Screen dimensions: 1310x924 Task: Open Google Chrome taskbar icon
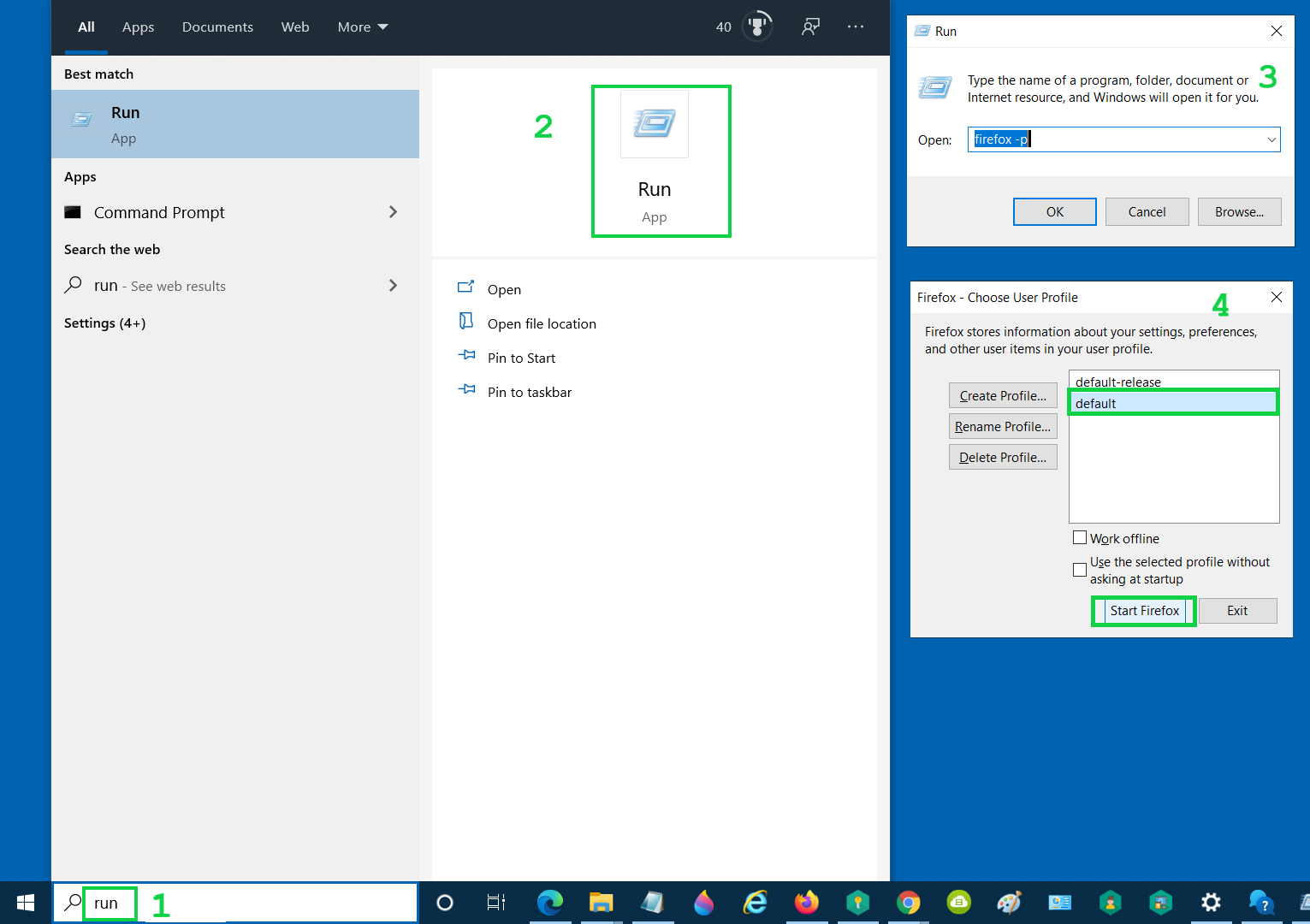pos(908,903)
